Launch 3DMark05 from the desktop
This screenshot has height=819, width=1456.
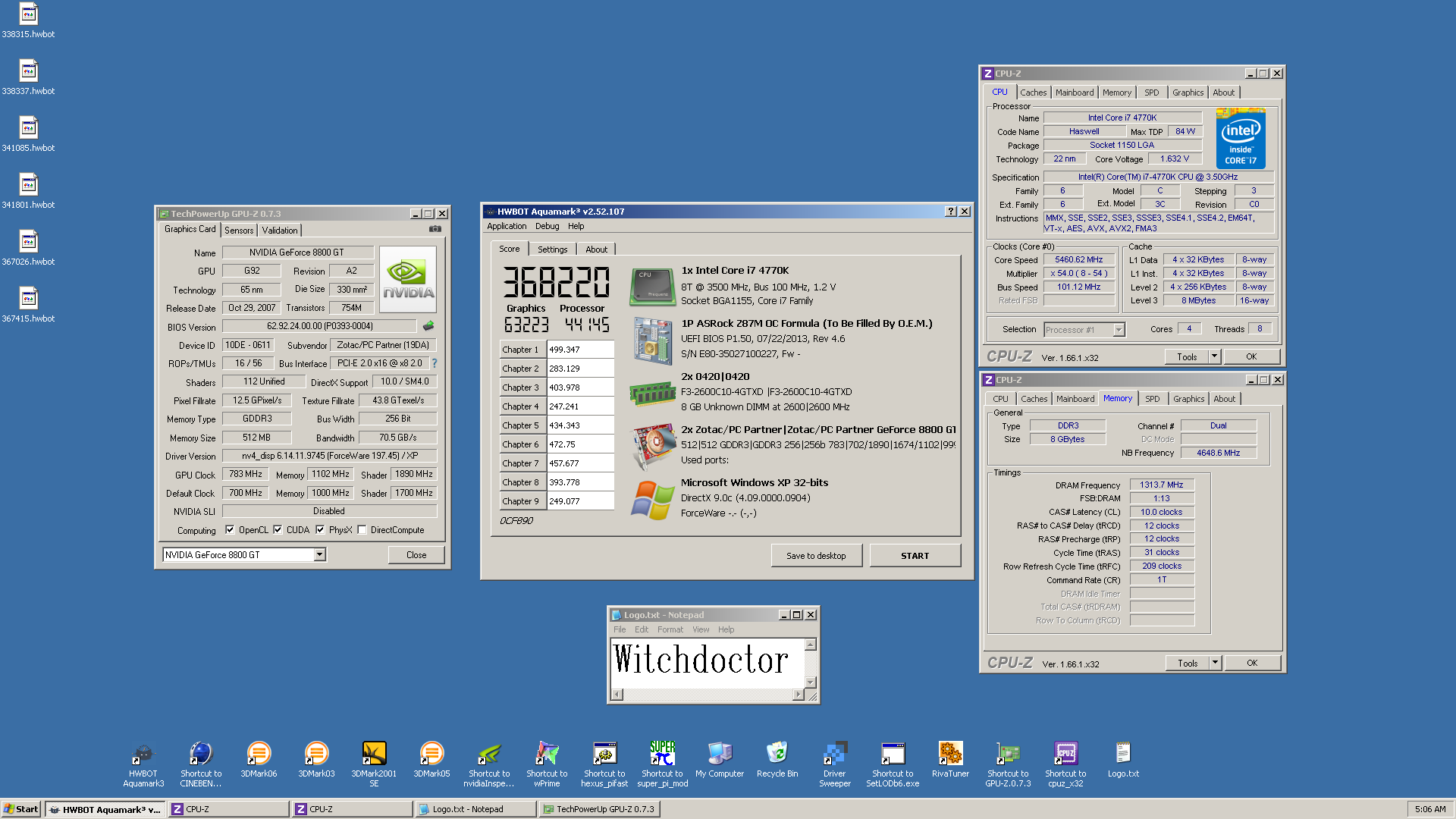click(431, 759)
